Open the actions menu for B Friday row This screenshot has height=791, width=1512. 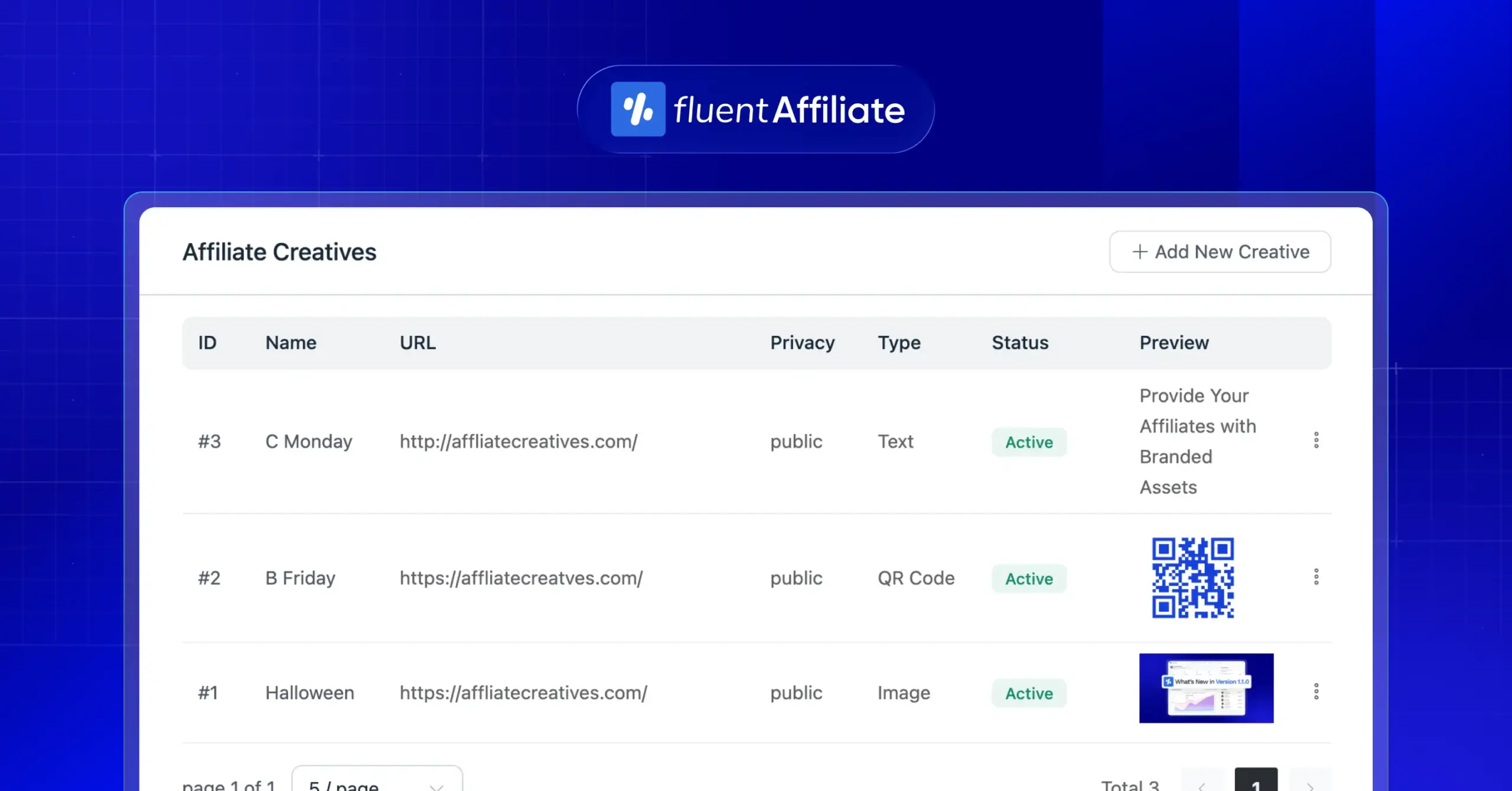pyautogui.click(x=1316, y=577)
